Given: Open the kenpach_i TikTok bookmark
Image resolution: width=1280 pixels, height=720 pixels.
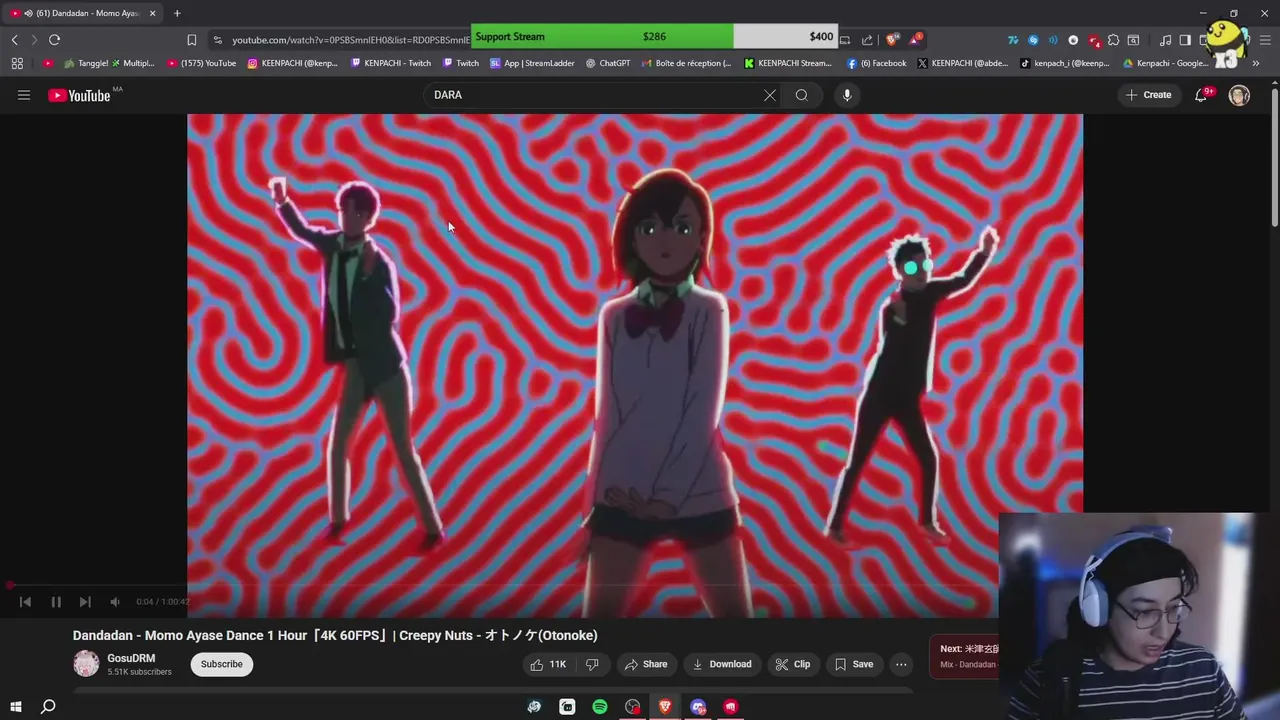Looking at the screenshot, I should pos(1065,63).
